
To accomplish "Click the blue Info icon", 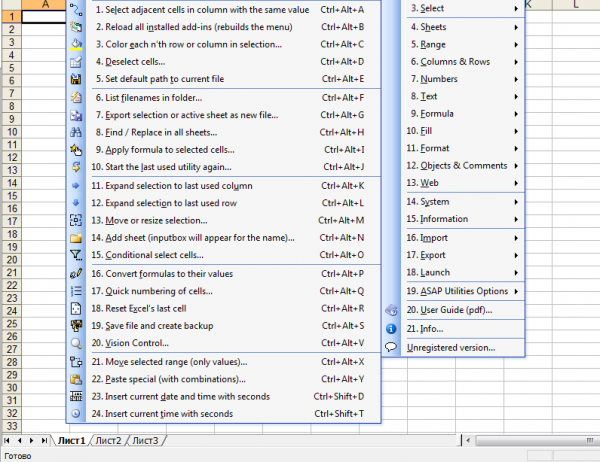I will pyautogui.click(x=391, y=329).
